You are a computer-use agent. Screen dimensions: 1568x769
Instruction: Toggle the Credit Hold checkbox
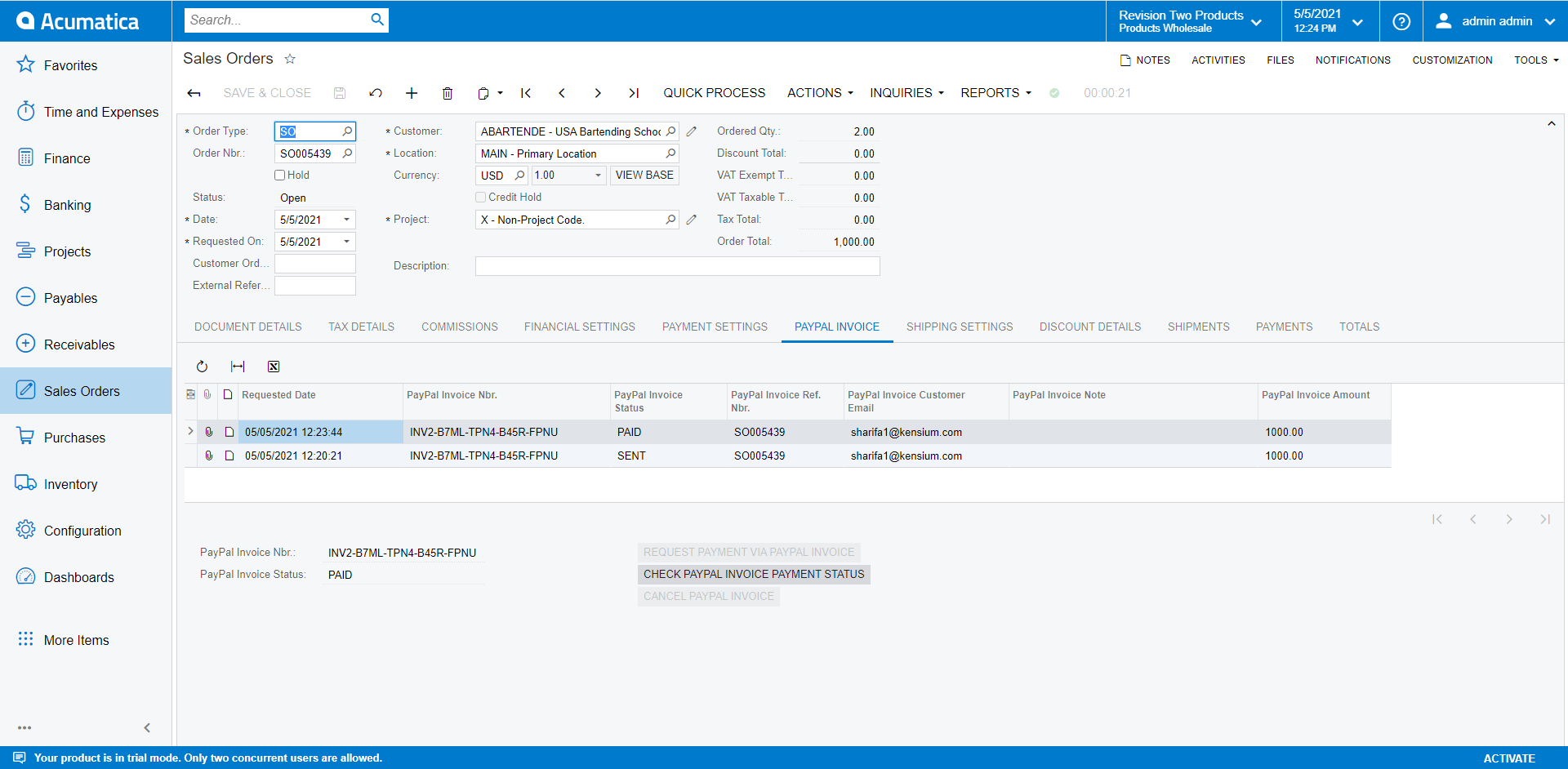(480, 197)
